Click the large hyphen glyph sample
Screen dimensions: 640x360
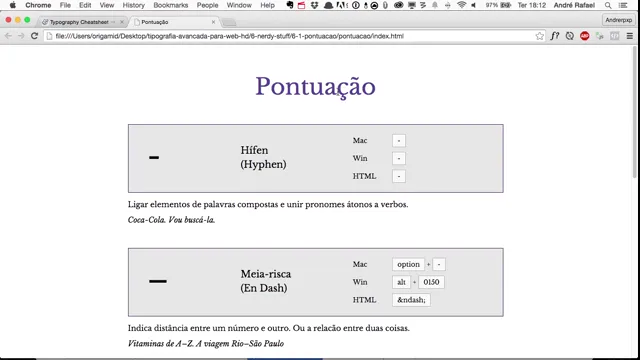[154, 158]
